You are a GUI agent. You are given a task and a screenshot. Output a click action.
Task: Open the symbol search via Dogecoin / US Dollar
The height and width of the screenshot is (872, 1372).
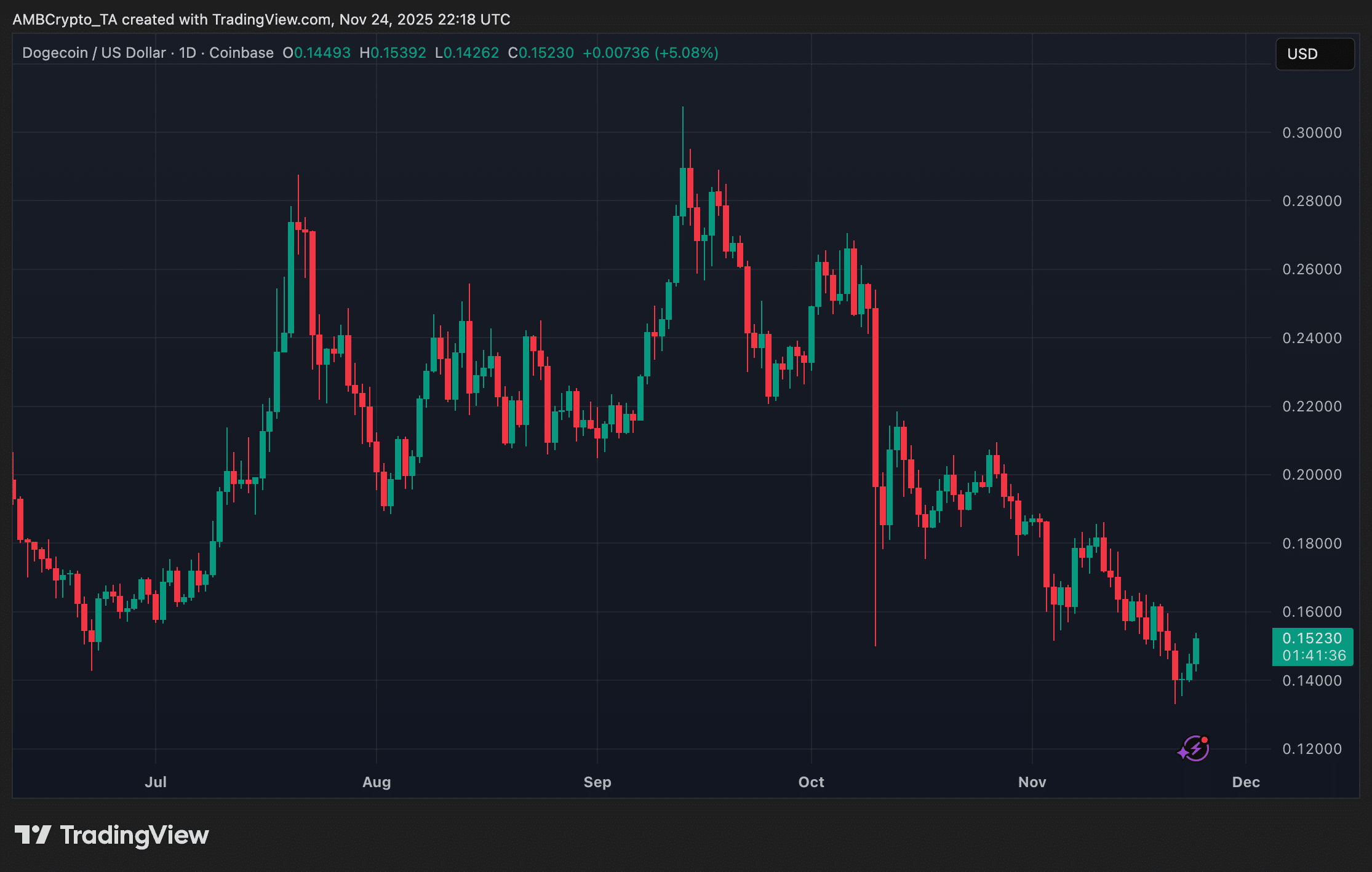[92, 53]
